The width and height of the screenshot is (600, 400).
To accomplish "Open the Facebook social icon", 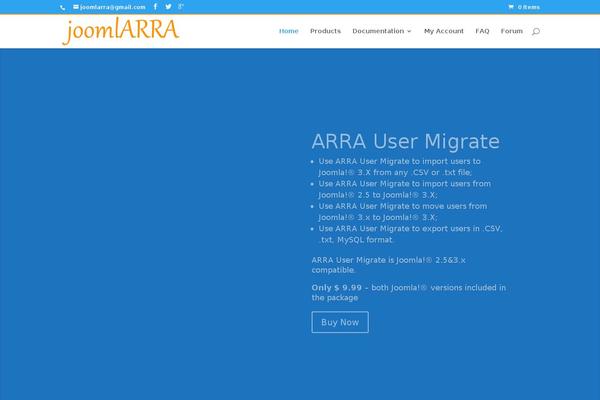I will click(155, 7).
